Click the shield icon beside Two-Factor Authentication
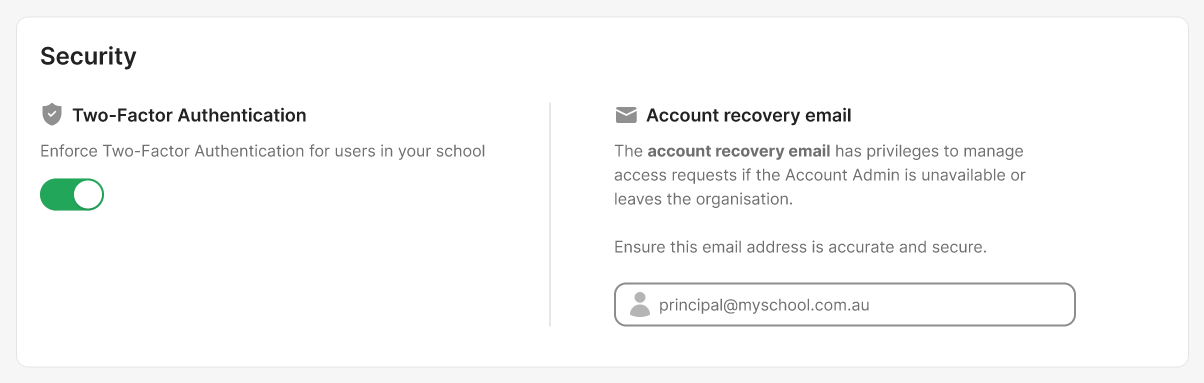The width and height of the screenshot is (1204, 383). 51,115
